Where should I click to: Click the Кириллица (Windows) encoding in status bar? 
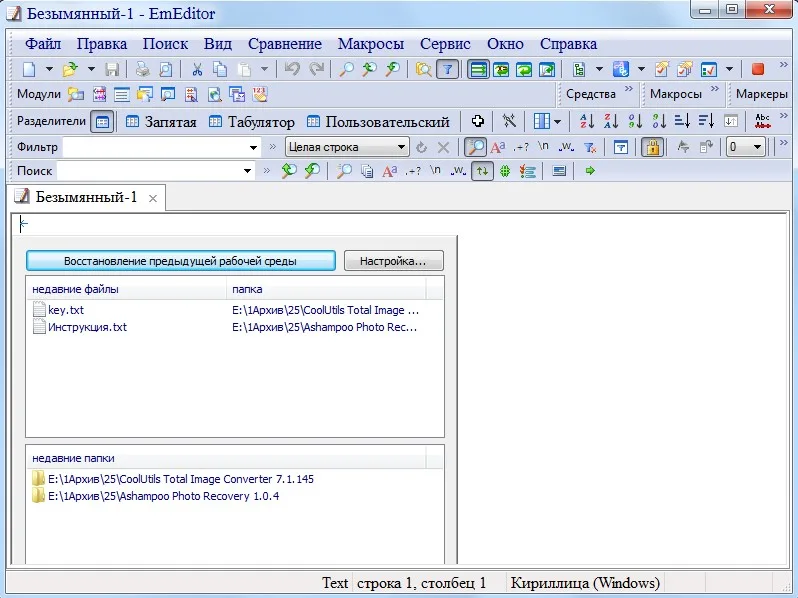click(585, 583)
